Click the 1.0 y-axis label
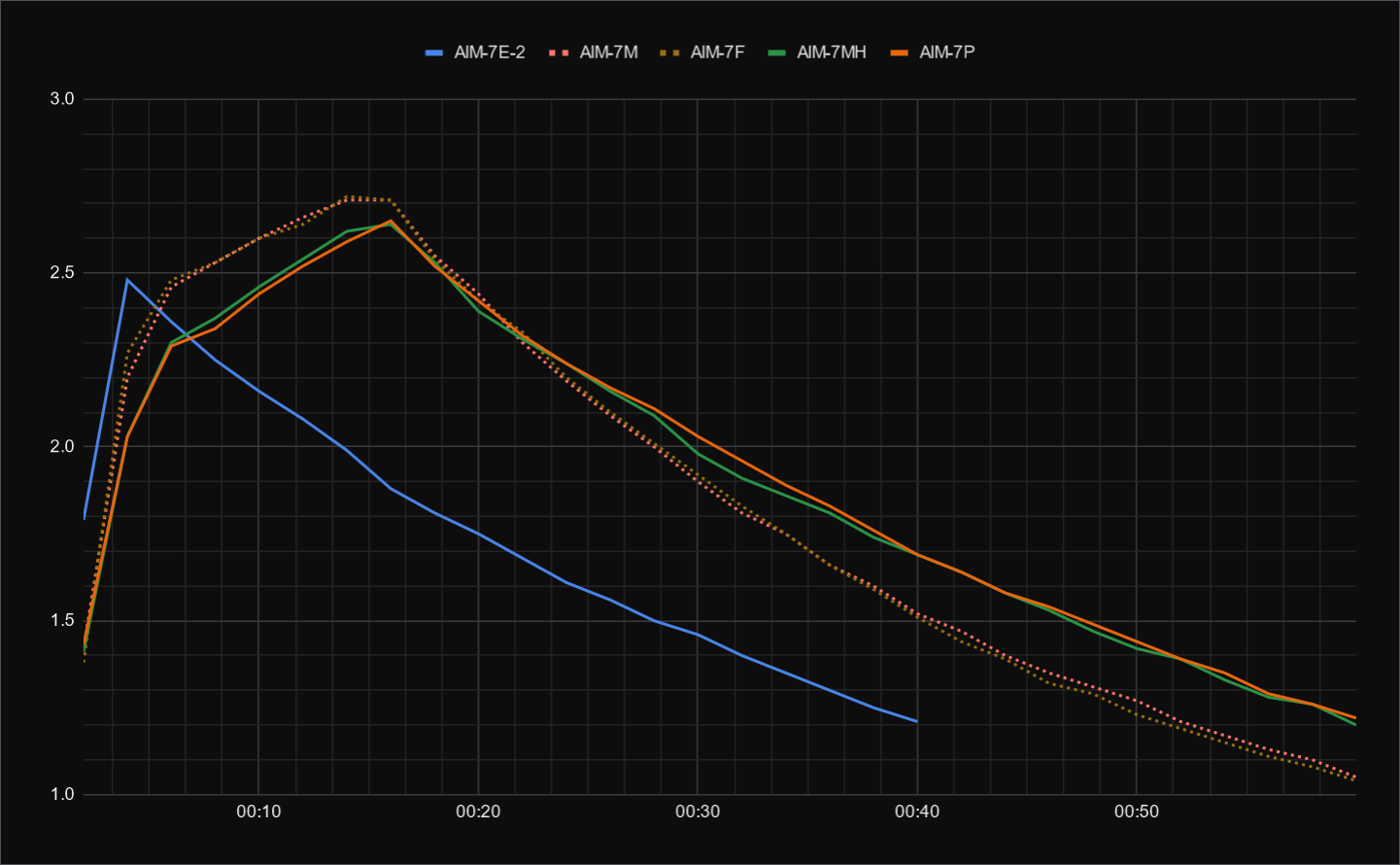This screenshot has height=865, width=1400. [x=62, y=795]
